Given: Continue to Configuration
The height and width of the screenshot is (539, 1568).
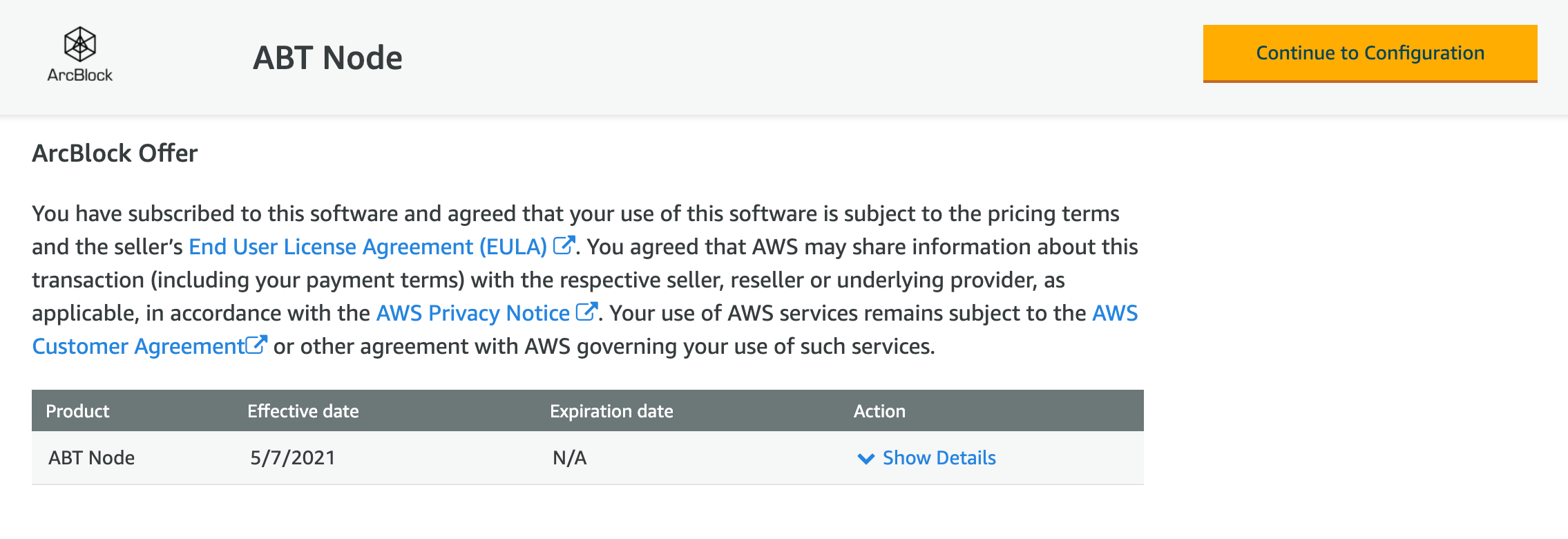Looking at the screenshot, I should (x=1370, y=54).
